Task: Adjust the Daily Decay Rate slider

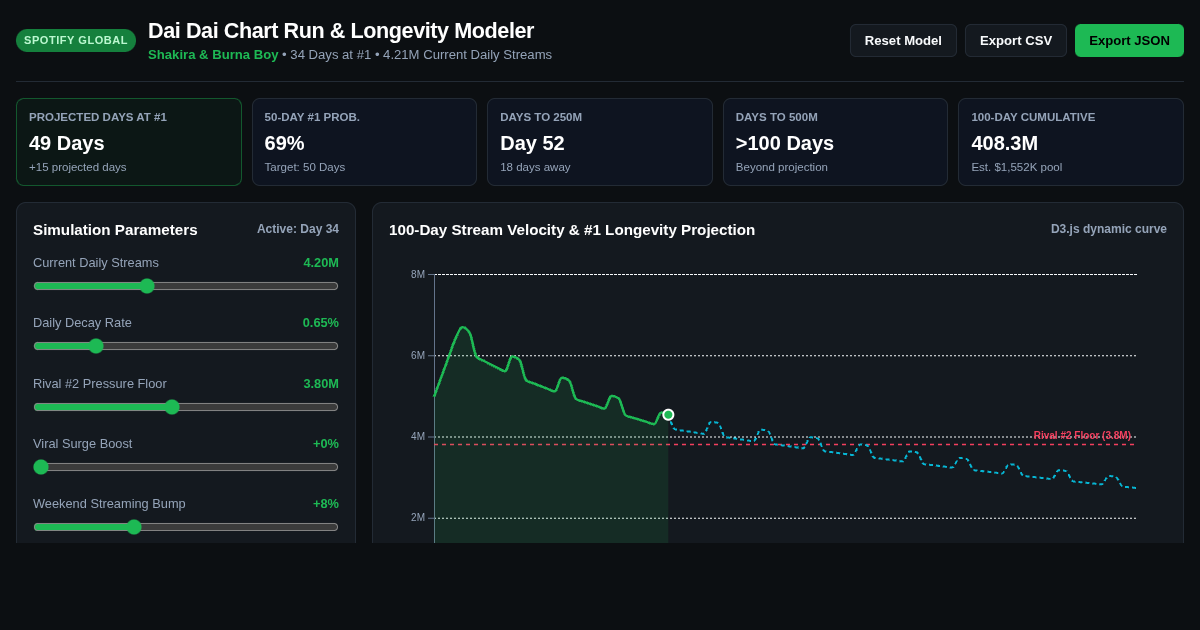Action: (186, 346)
